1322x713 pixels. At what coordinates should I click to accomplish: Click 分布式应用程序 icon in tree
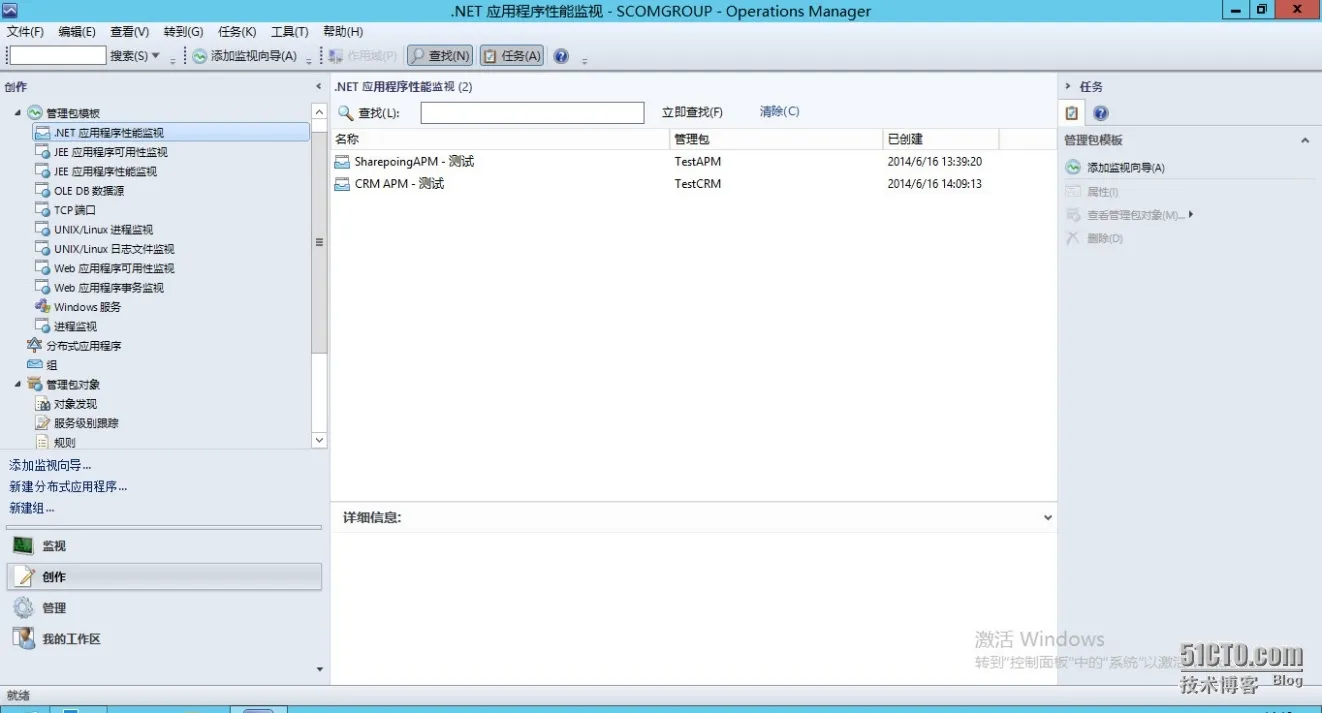[35, 345]
